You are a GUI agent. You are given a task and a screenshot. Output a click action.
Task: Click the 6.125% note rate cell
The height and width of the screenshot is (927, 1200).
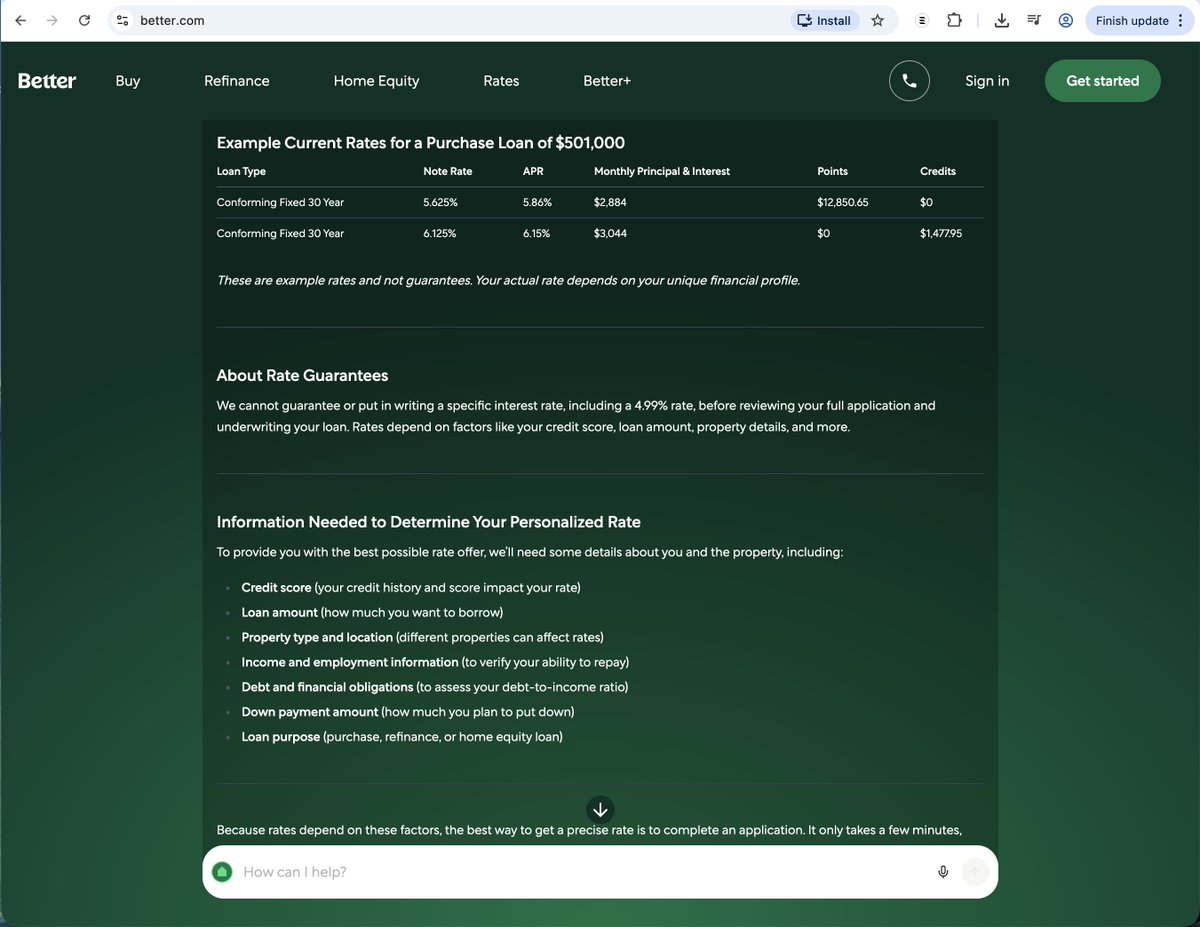(440, 233)
